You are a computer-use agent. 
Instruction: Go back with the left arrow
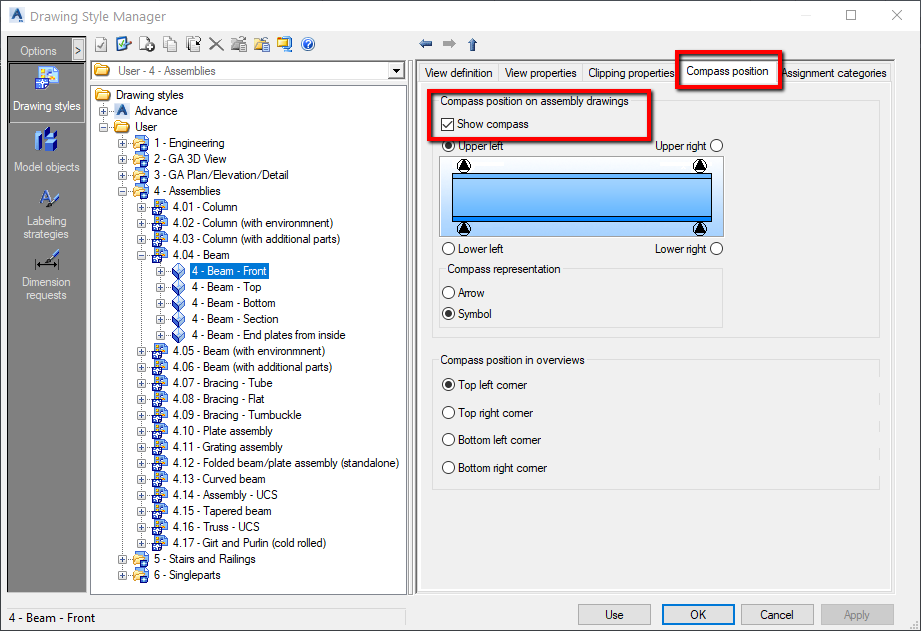(426, 43)
